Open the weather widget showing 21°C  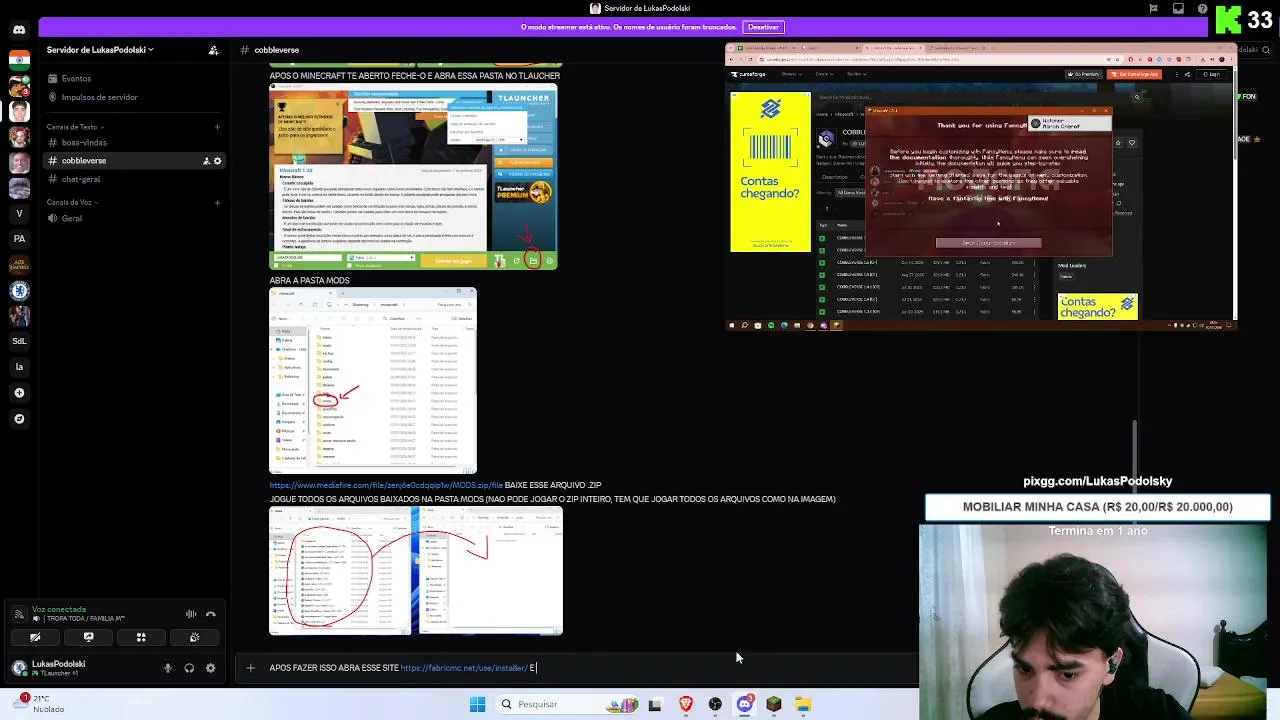click(40, 704)
